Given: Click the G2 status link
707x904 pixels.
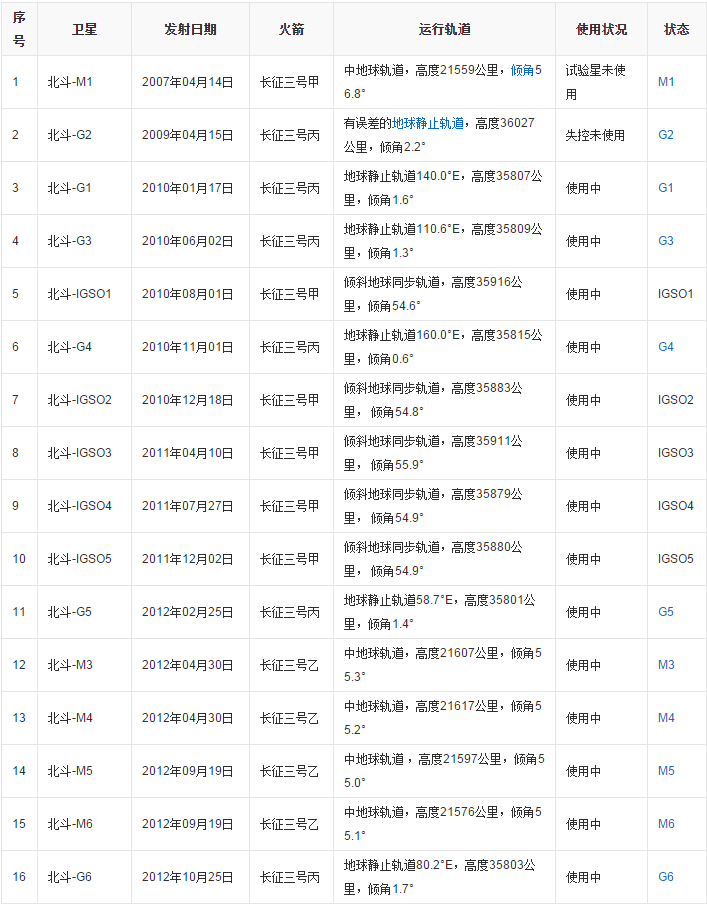Looking at the screenshot, I should click(x=666, y=135).
